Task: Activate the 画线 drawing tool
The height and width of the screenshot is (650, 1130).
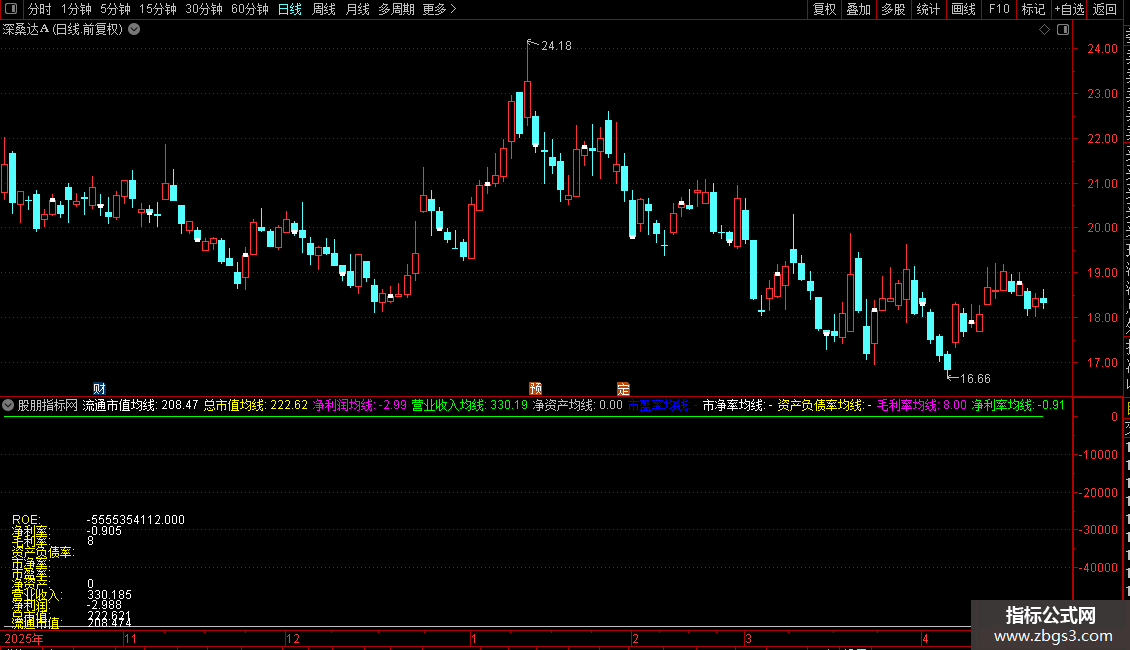Action: 964,9
